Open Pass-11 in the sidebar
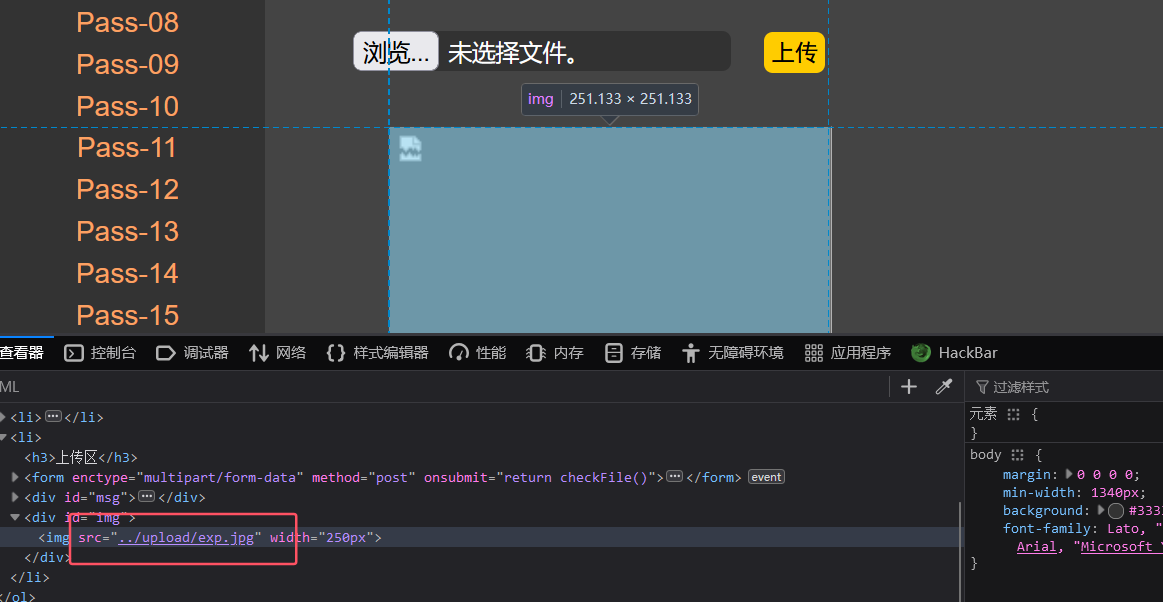Viewport: 1163px width, 602px height. (128, 148)
